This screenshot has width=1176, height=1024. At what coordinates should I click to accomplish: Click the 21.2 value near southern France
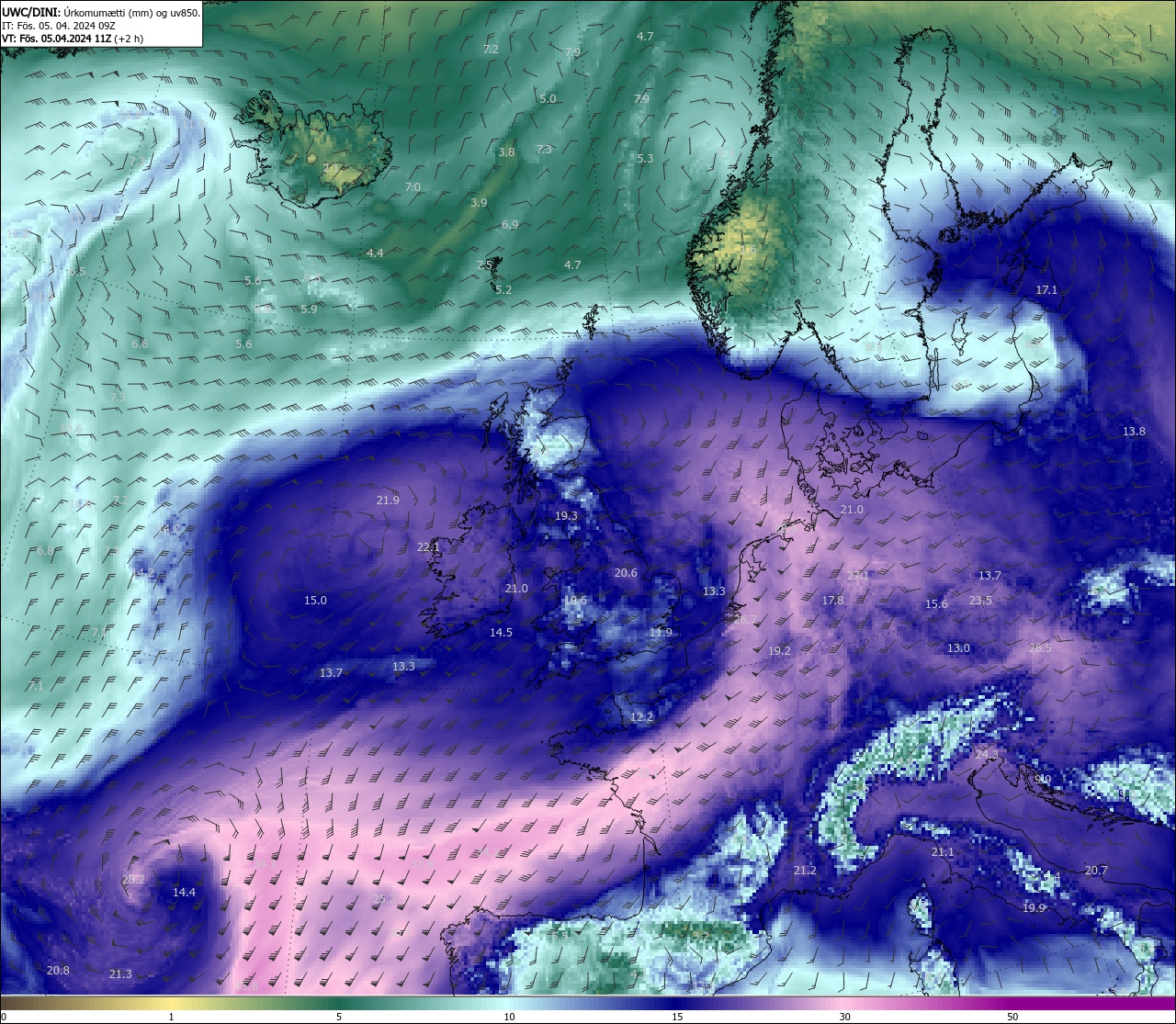click(x=805, y=870)
